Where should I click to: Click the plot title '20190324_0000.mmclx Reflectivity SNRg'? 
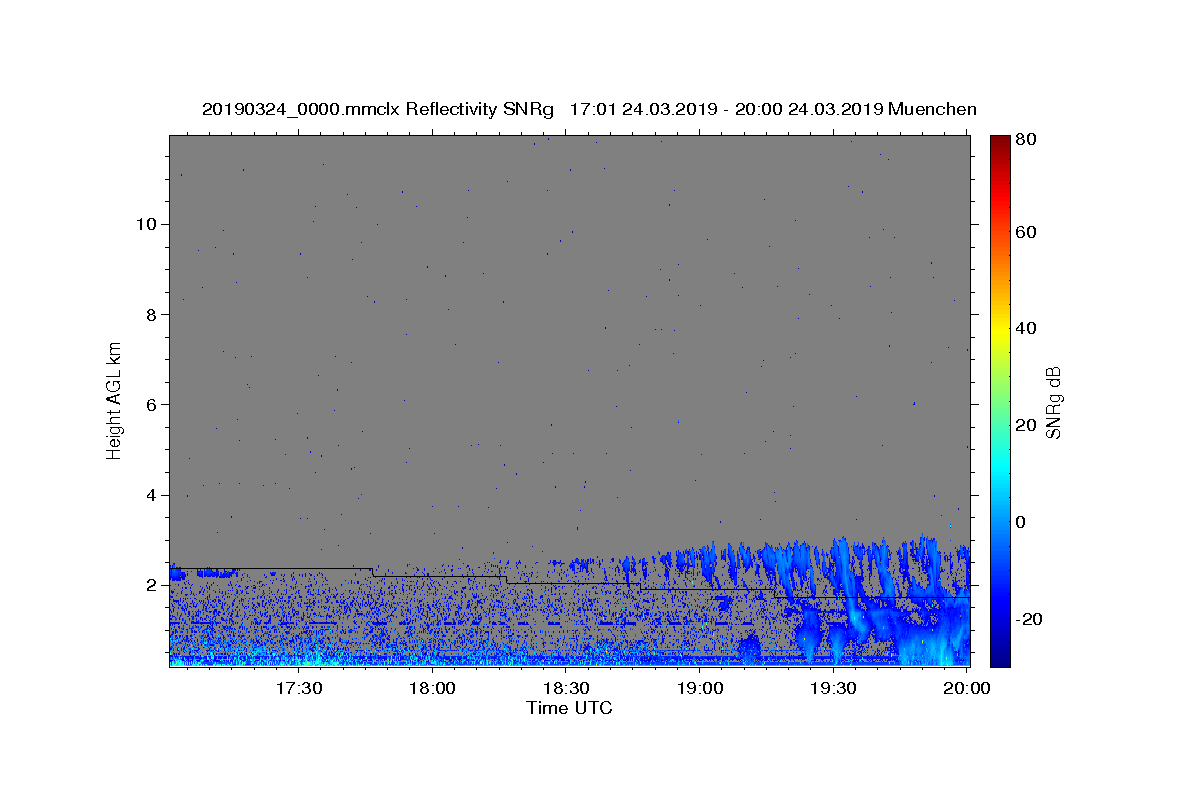point(378,110)
